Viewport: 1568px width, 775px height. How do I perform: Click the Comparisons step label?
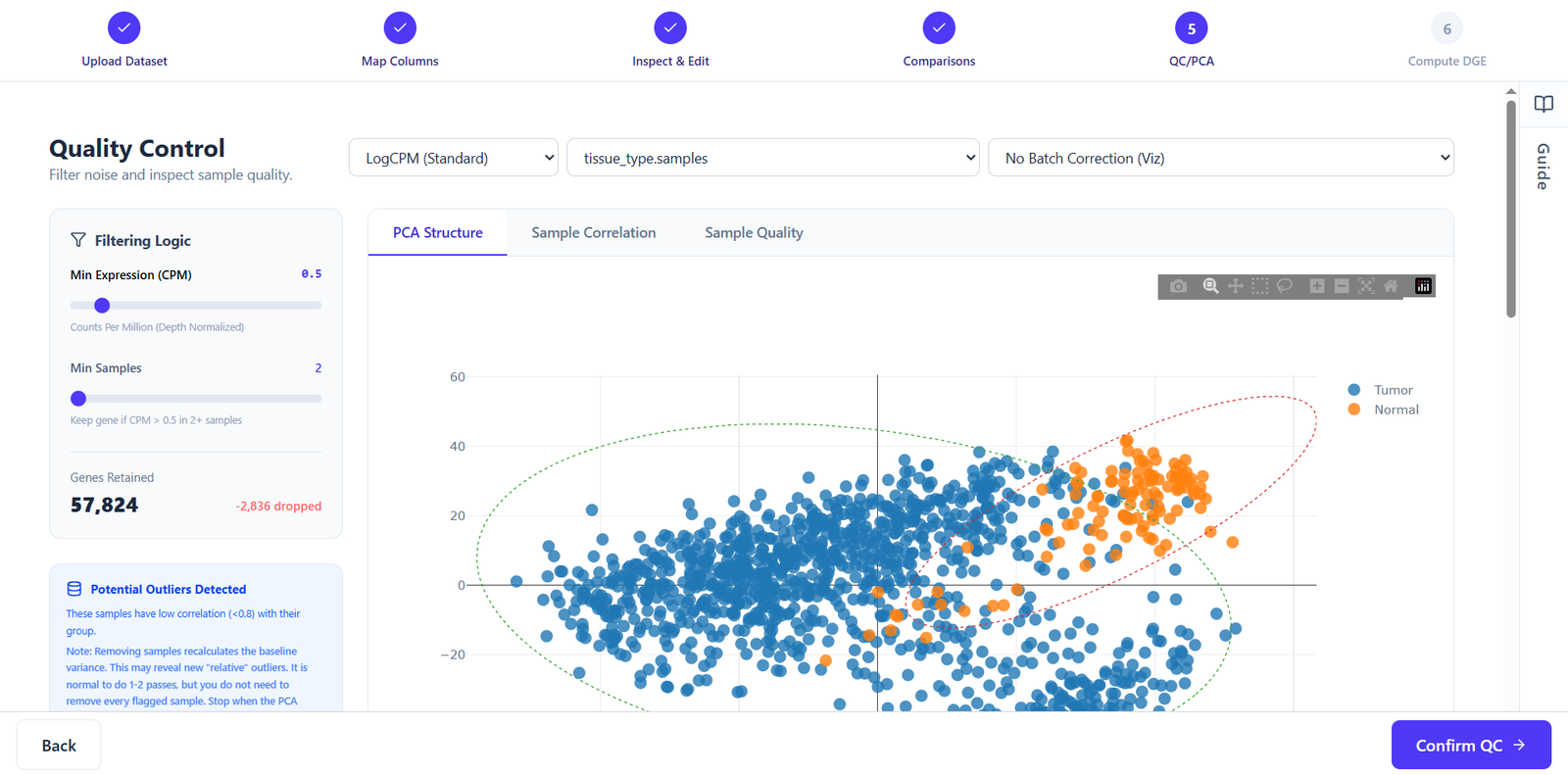tap(939, 61)
